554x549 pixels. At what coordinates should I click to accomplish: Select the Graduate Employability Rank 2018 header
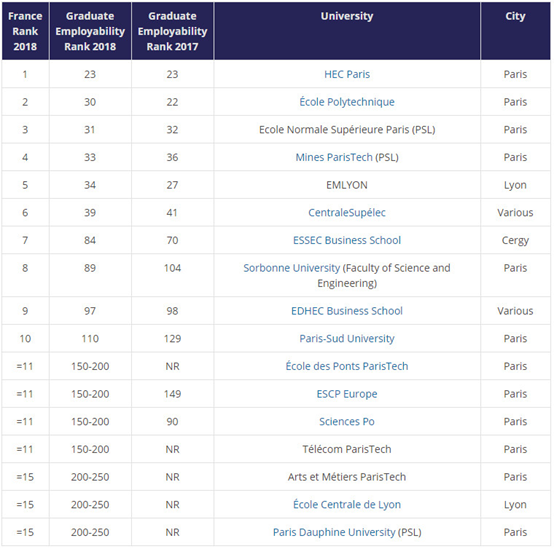point(90,31)
